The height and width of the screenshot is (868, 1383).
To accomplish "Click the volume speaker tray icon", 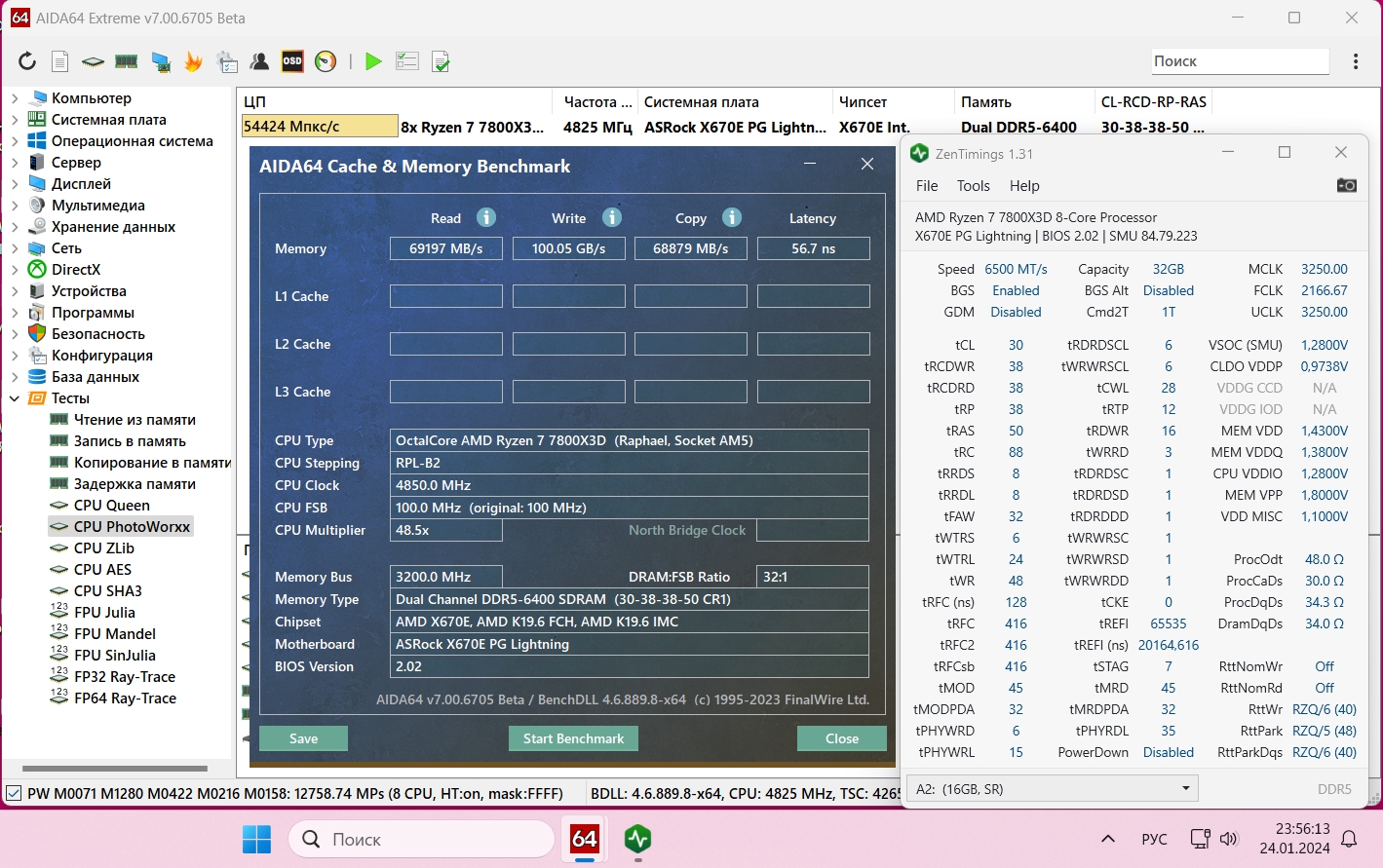I will (1229, 839).
